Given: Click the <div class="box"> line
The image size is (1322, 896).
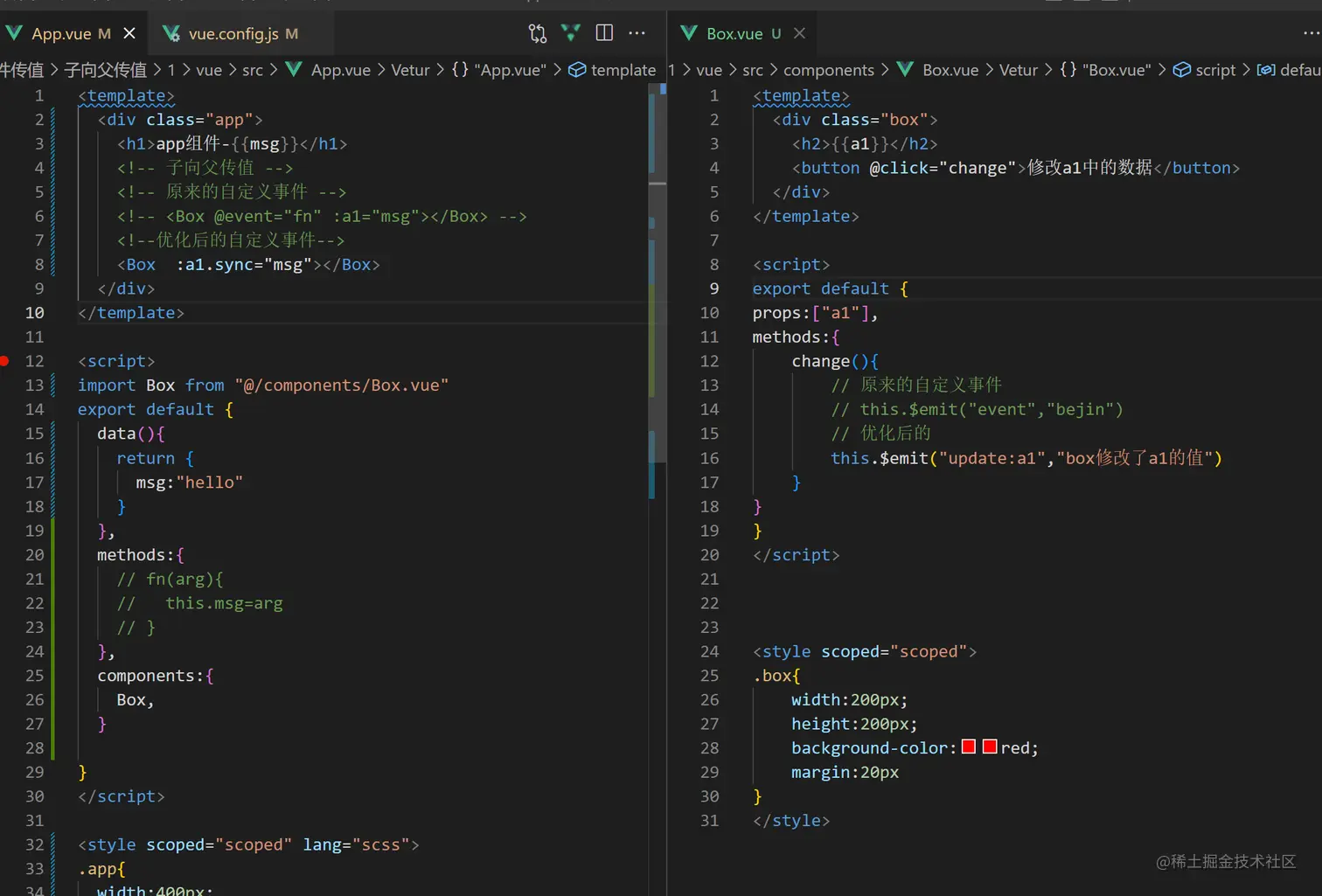Looking at the screenshot, I should coord(855,120).
